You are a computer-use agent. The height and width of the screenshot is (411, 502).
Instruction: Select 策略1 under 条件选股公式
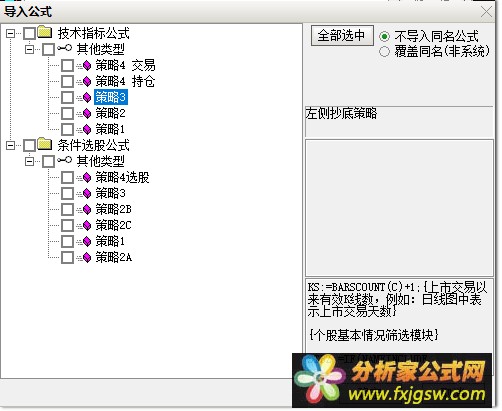tap(110, 241)
